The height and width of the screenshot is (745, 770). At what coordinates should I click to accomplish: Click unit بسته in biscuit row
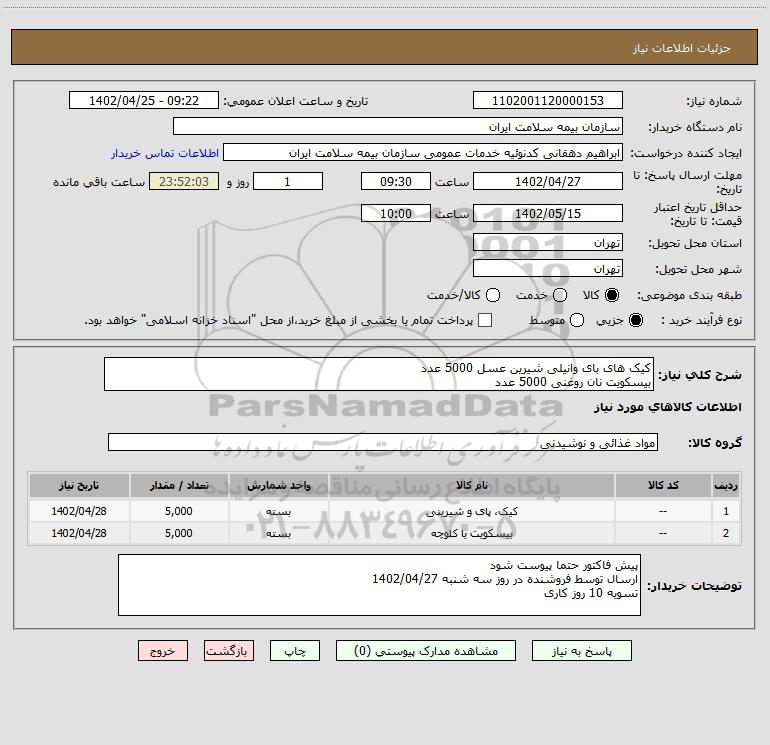pyautogui.click(x=278, y=533)
